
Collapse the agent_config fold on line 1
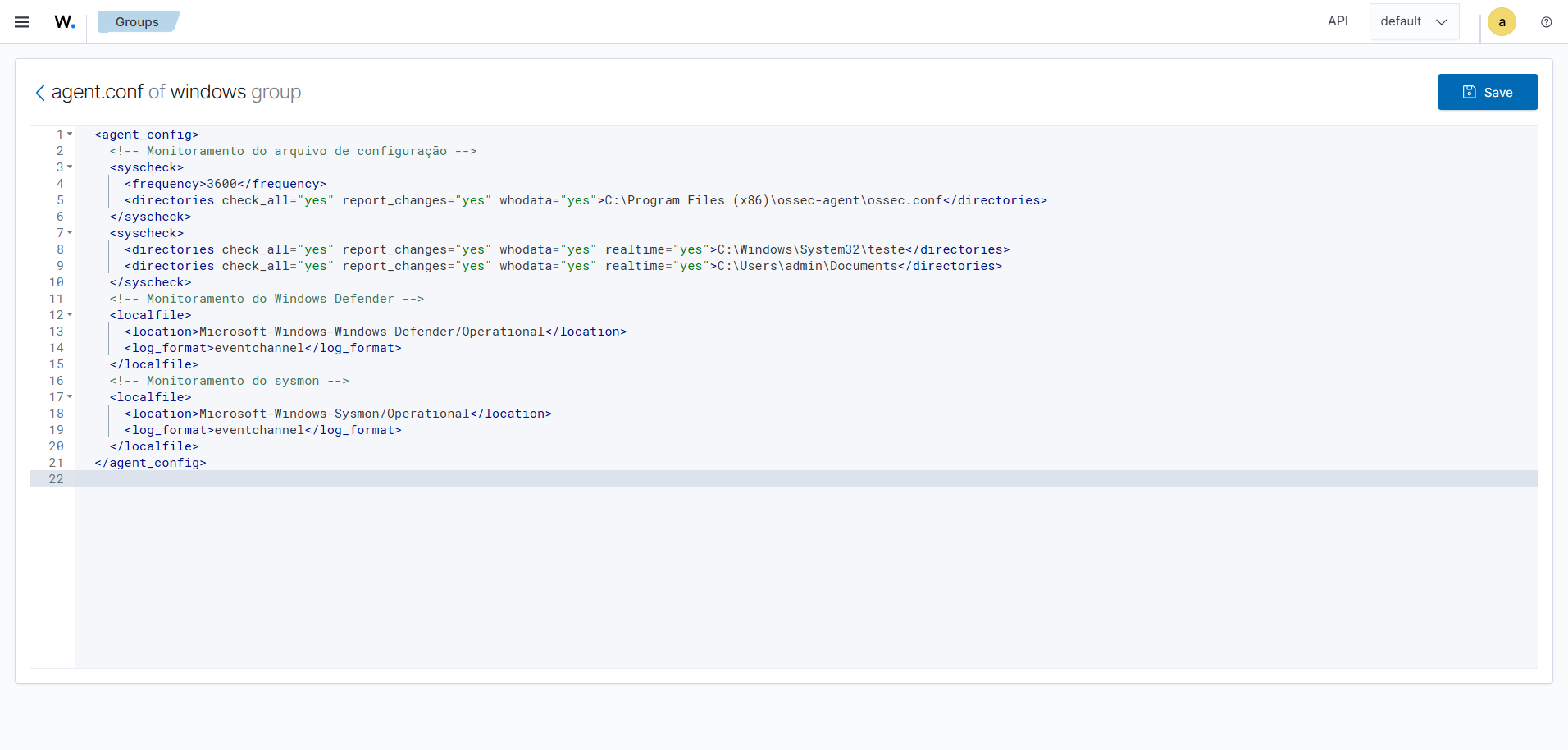coord(70,134)
